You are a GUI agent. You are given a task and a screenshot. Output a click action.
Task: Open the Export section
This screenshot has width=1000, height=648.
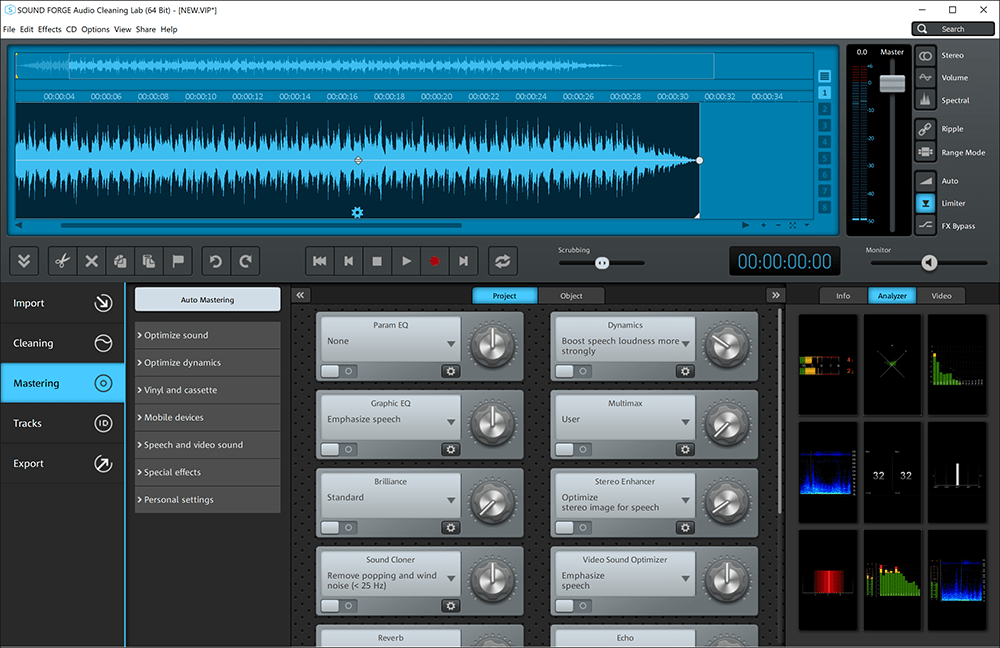62,464
